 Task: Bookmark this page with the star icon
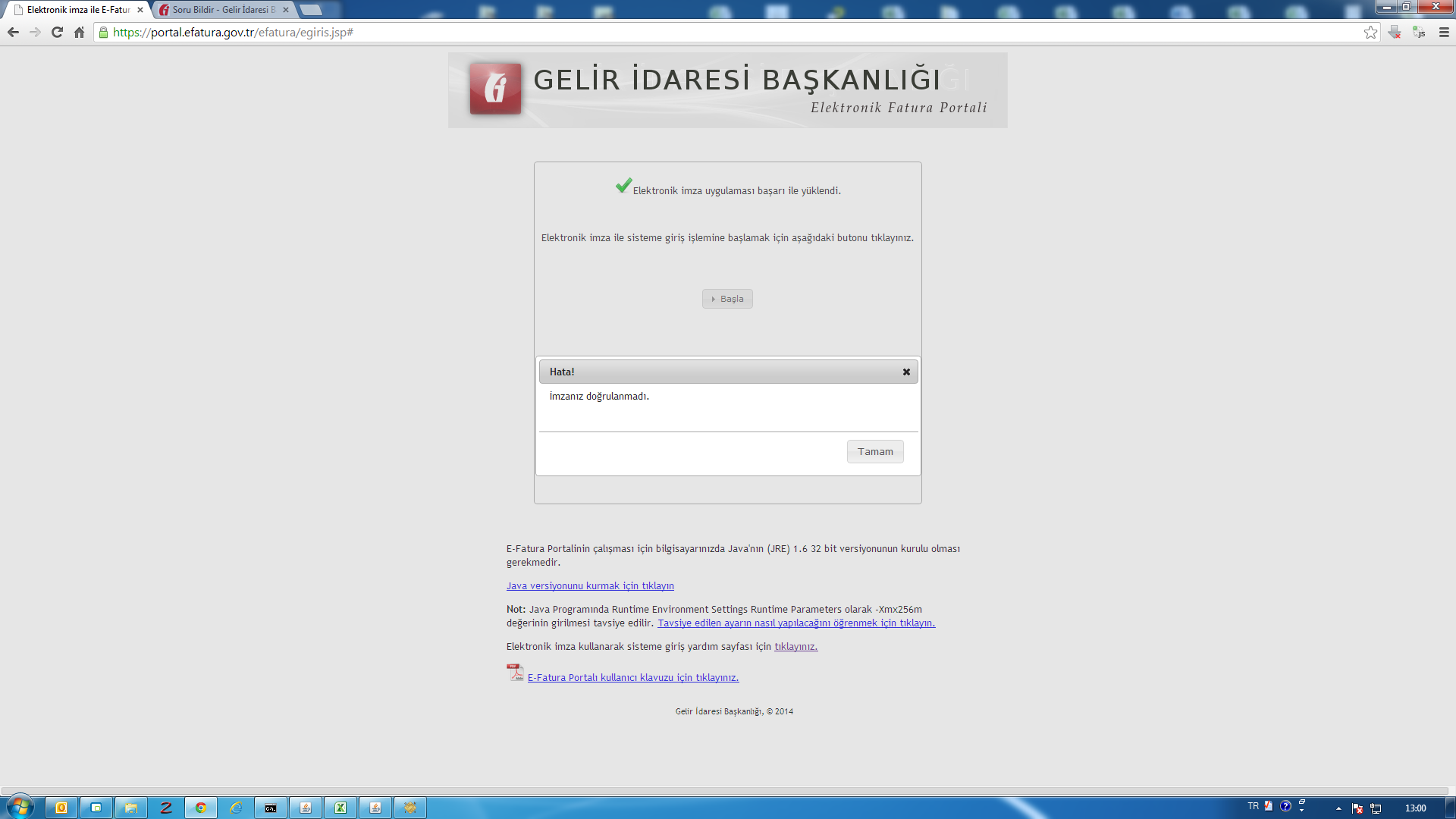1370,32
